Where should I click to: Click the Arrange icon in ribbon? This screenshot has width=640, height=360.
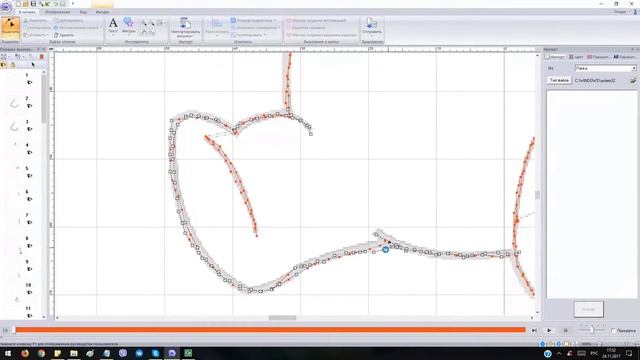pos(217,24)
